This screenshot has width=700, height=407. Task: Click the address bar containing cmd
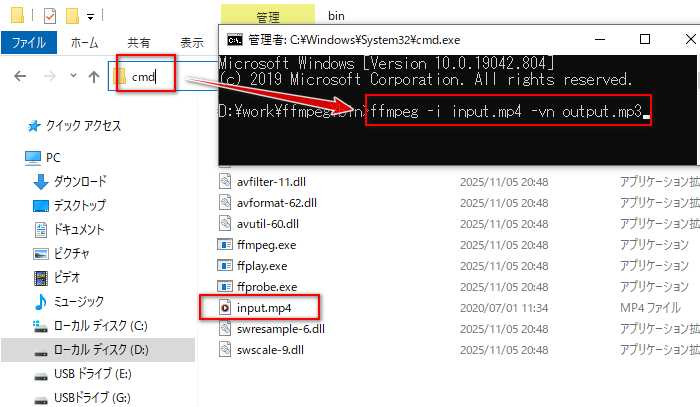click(163, 76)
